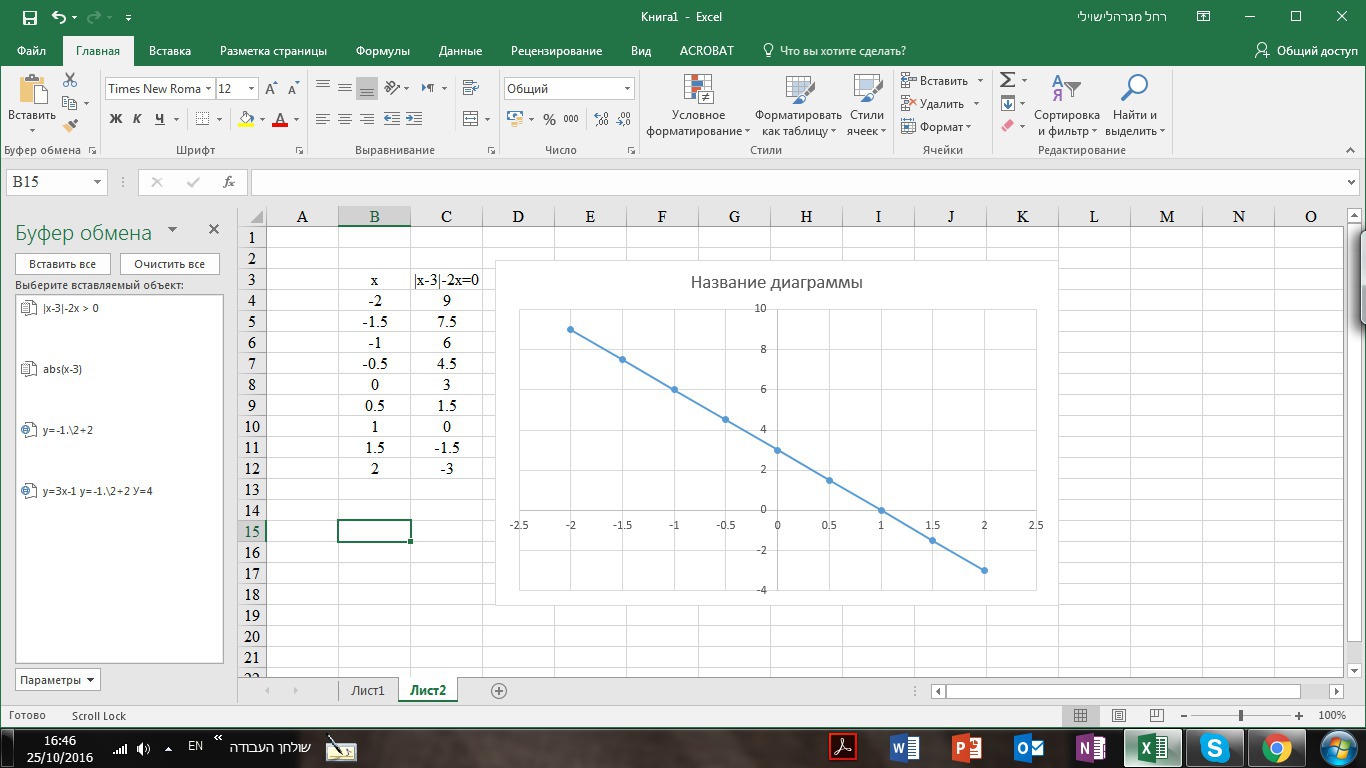Switch to Page Layout view icon
Screen dimensions: 1366x768
(x=1119, y=715)
